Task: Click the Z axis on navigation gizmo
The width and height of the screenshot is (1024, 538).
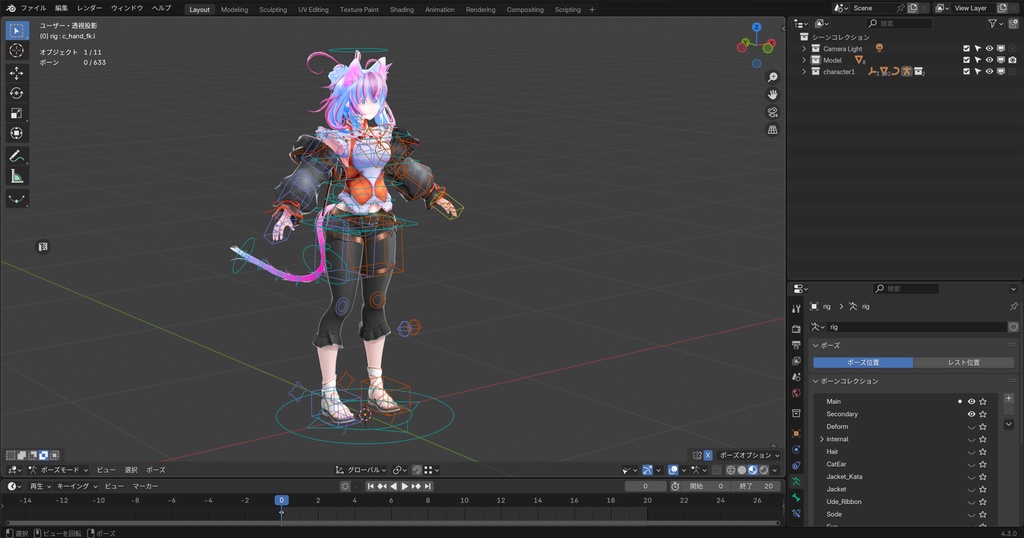Action: (756, 27)
